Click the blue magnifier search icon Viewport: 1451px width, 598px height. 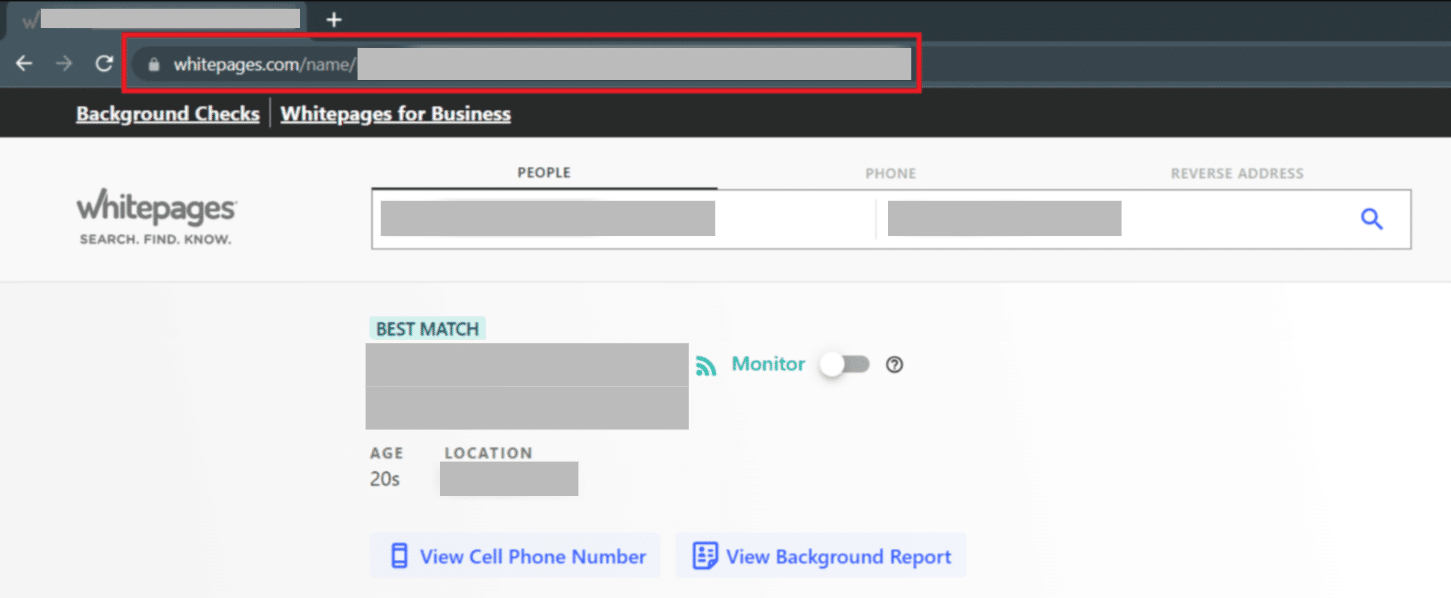click(1371, 219)
